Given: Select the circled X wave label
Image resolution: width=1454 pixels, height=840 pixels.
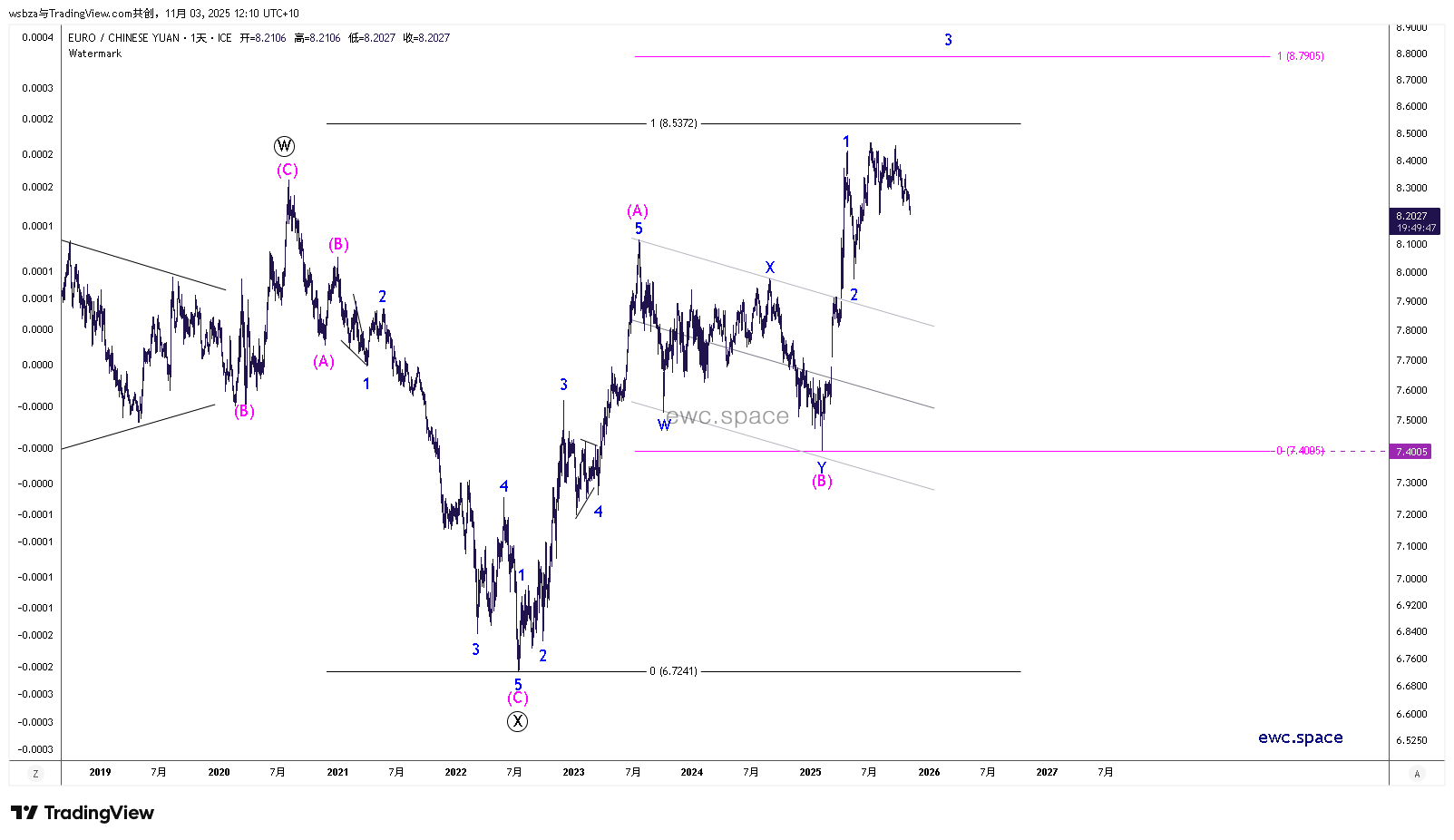Looking at the screenshot, I should point(517,721).
